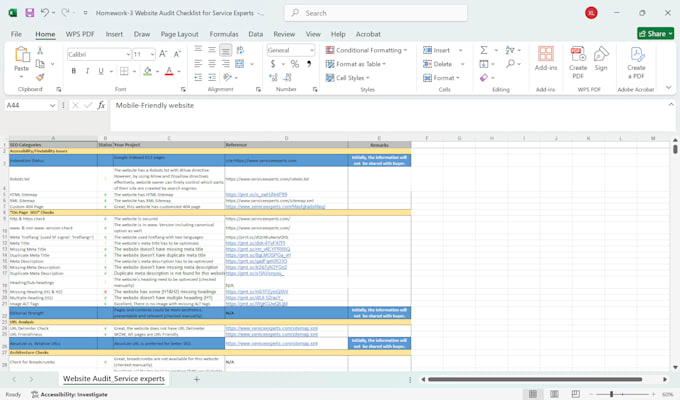
Task: Undo the last action
Action: (45, 13)
